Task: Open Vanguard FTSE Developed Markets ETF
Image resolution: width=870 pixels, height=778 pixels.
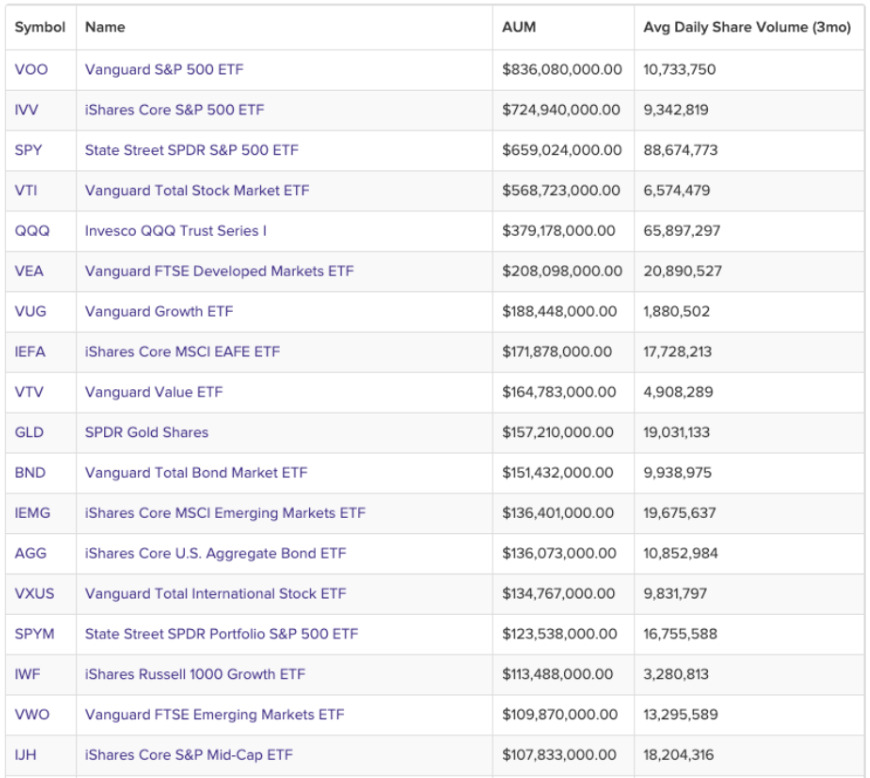Action: 219,271
